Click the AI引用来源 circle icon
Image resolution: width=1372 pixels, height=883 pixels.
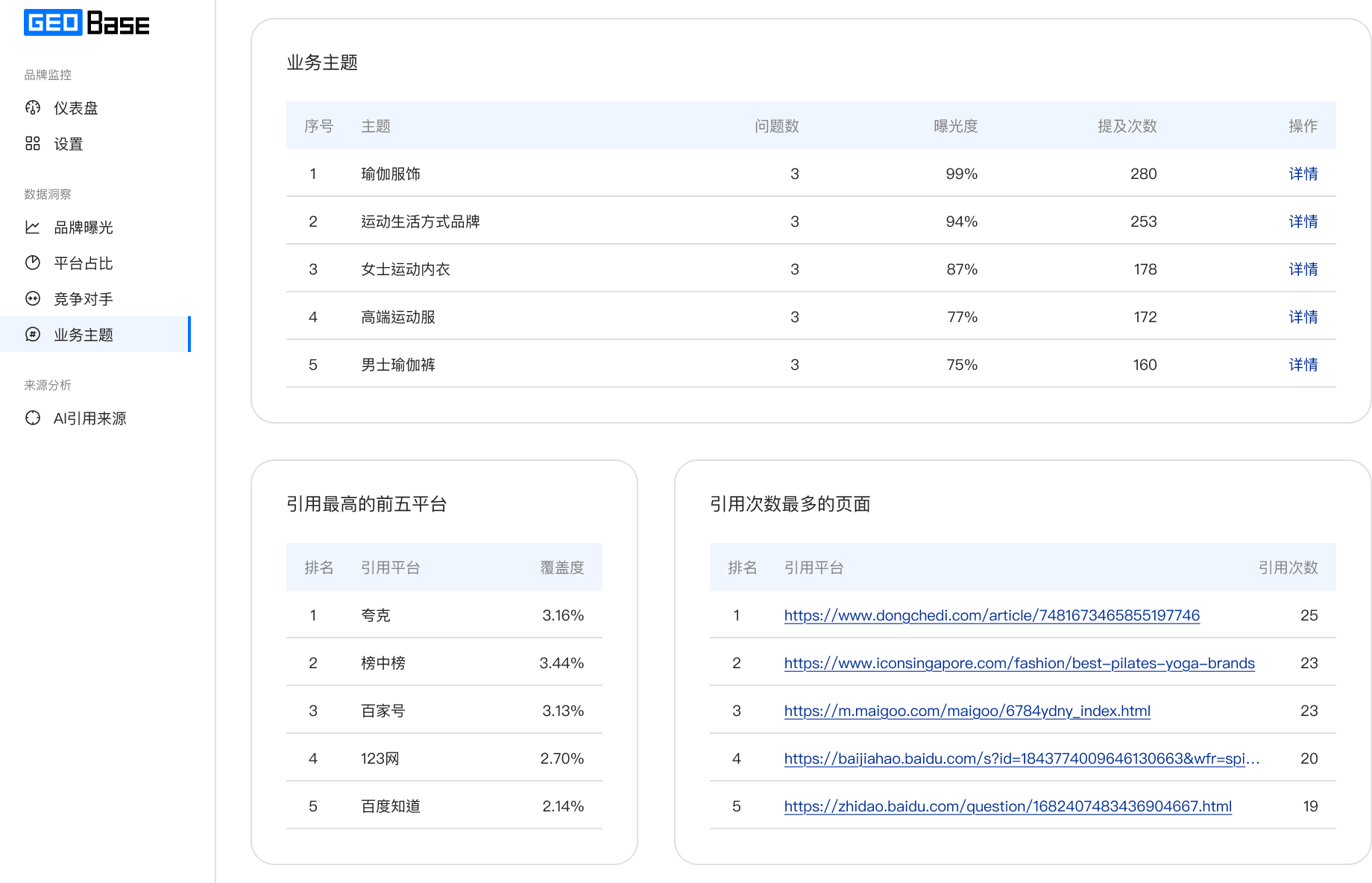[x=33, y=418]
